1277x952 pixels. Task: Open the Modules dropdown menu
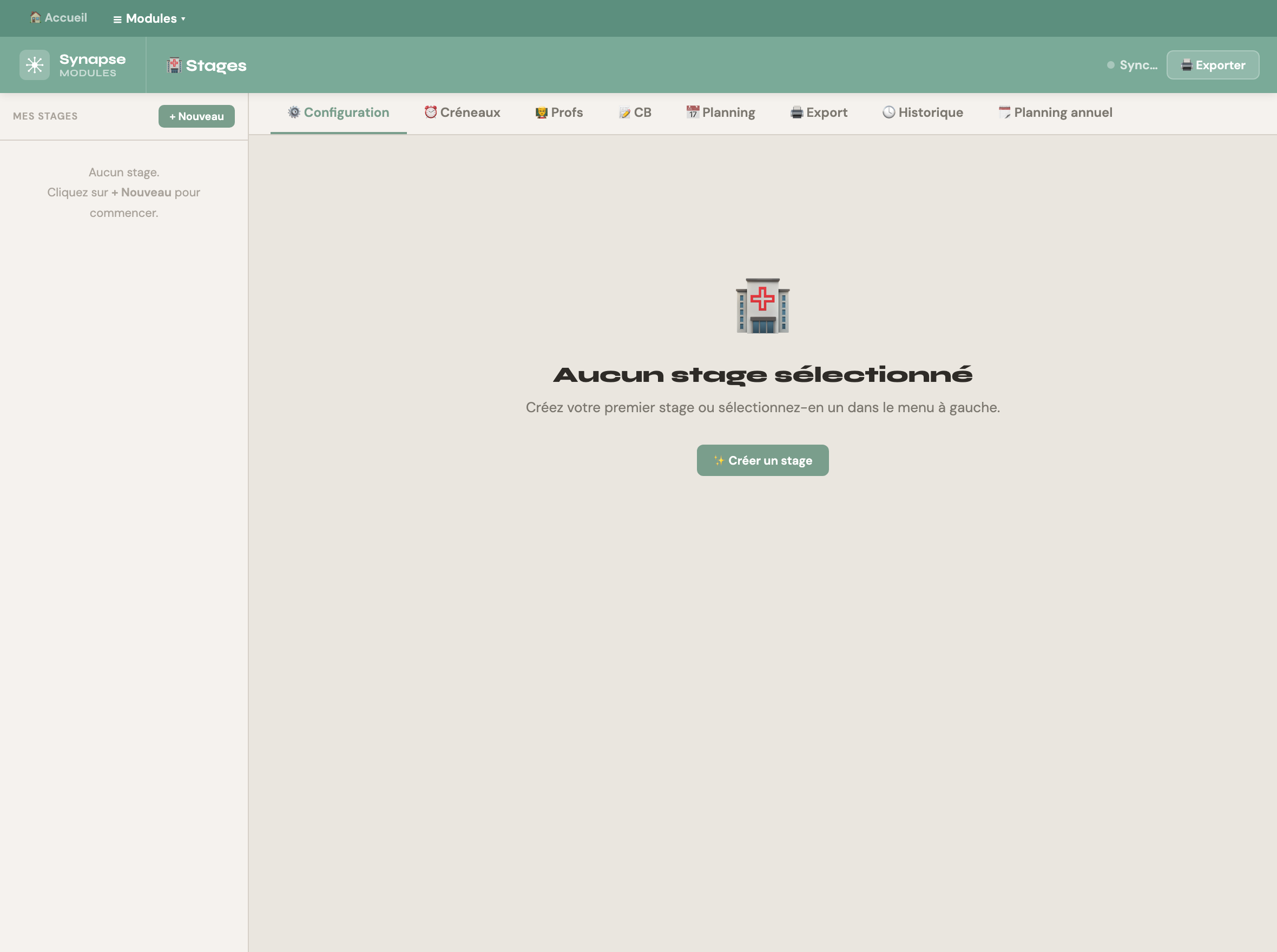point(149,18)
